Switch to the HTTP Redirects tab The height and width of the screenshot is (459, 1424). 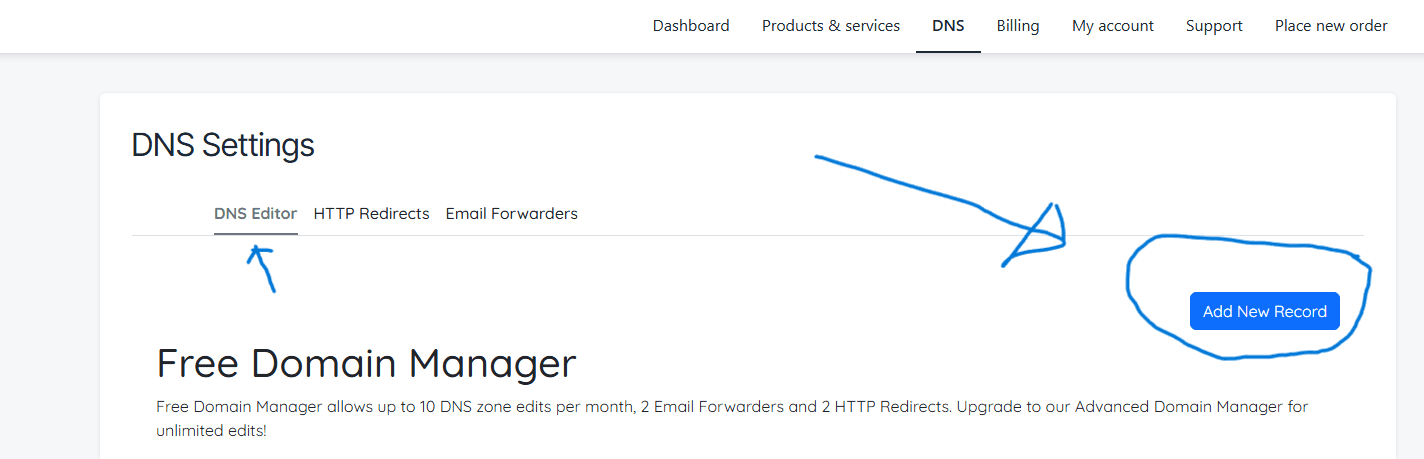tap(371, 214)
